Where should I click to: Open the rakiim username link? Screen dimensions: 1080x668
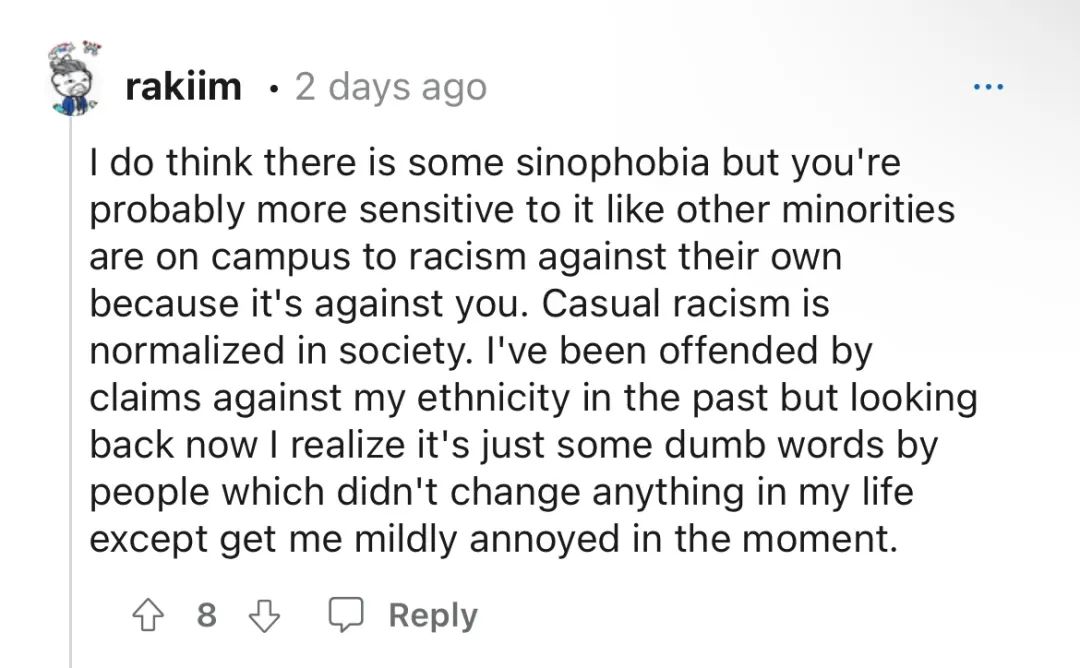pos(183,87)
